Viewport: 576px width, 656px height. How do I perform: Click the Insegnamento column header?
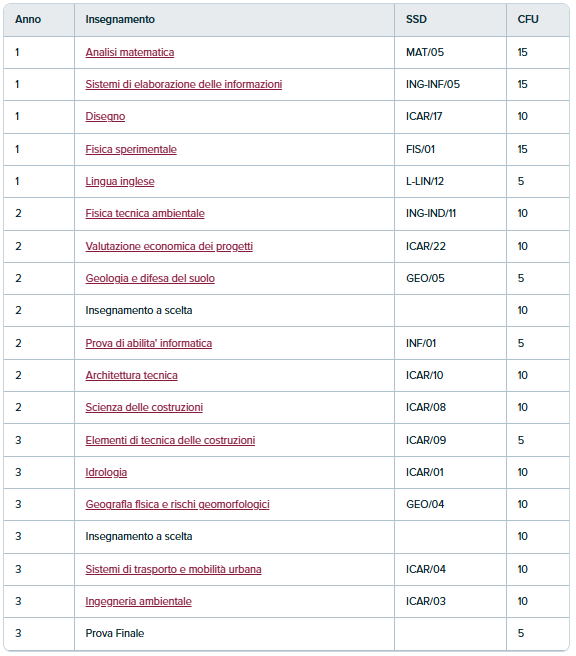[120, 19]
